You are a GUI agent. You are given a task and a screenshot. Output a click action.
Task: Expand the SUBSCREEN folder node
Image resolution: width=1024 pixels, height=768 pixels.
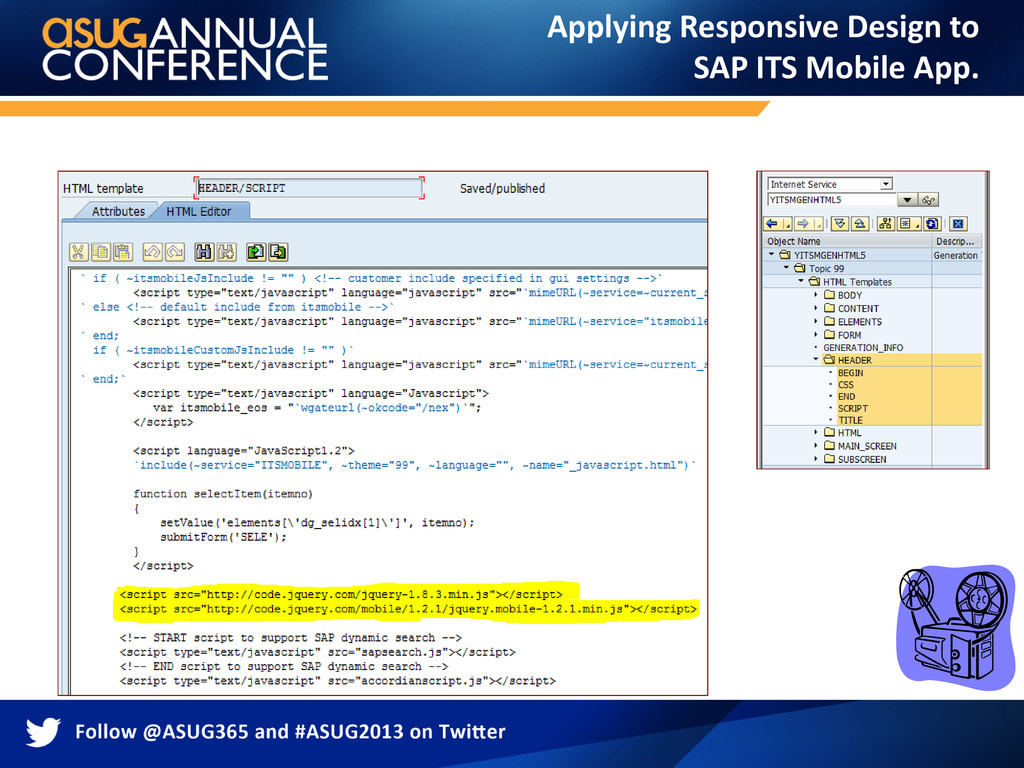point(816,458)
